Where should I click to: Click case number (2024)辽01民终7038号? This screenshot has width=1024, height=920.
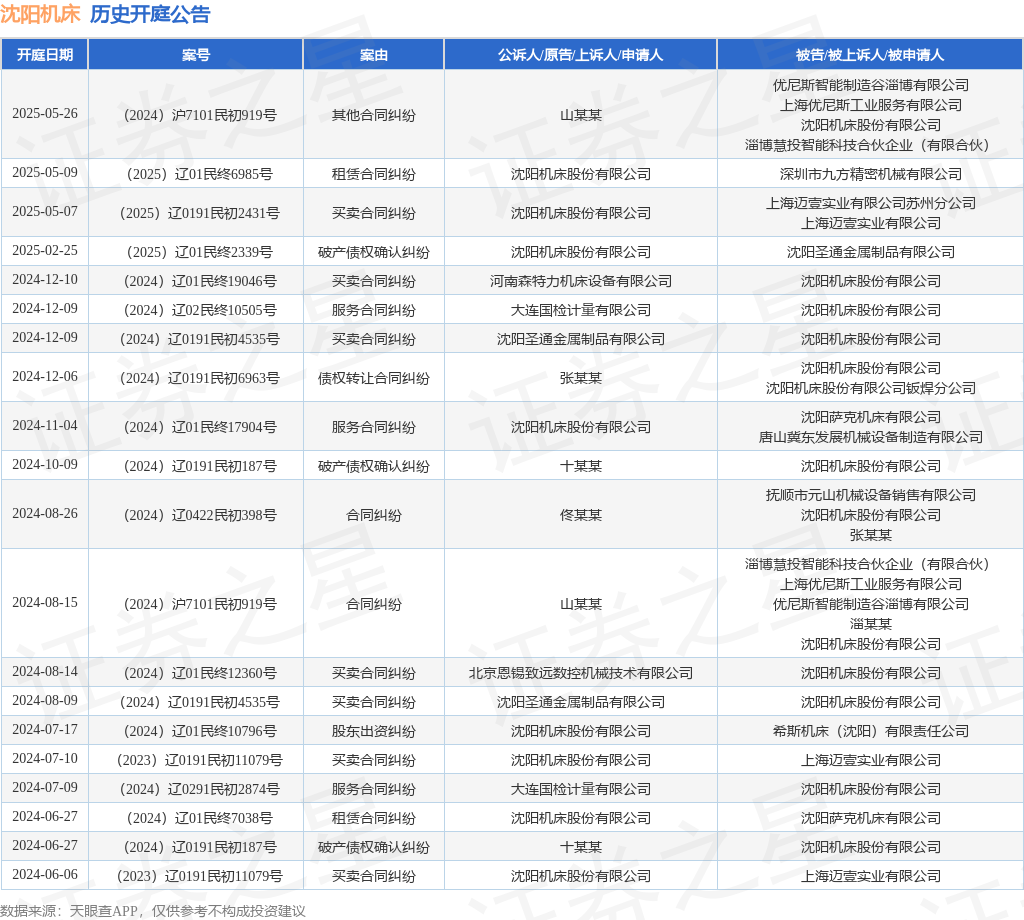pyautogui.click(x=199, y=818)
